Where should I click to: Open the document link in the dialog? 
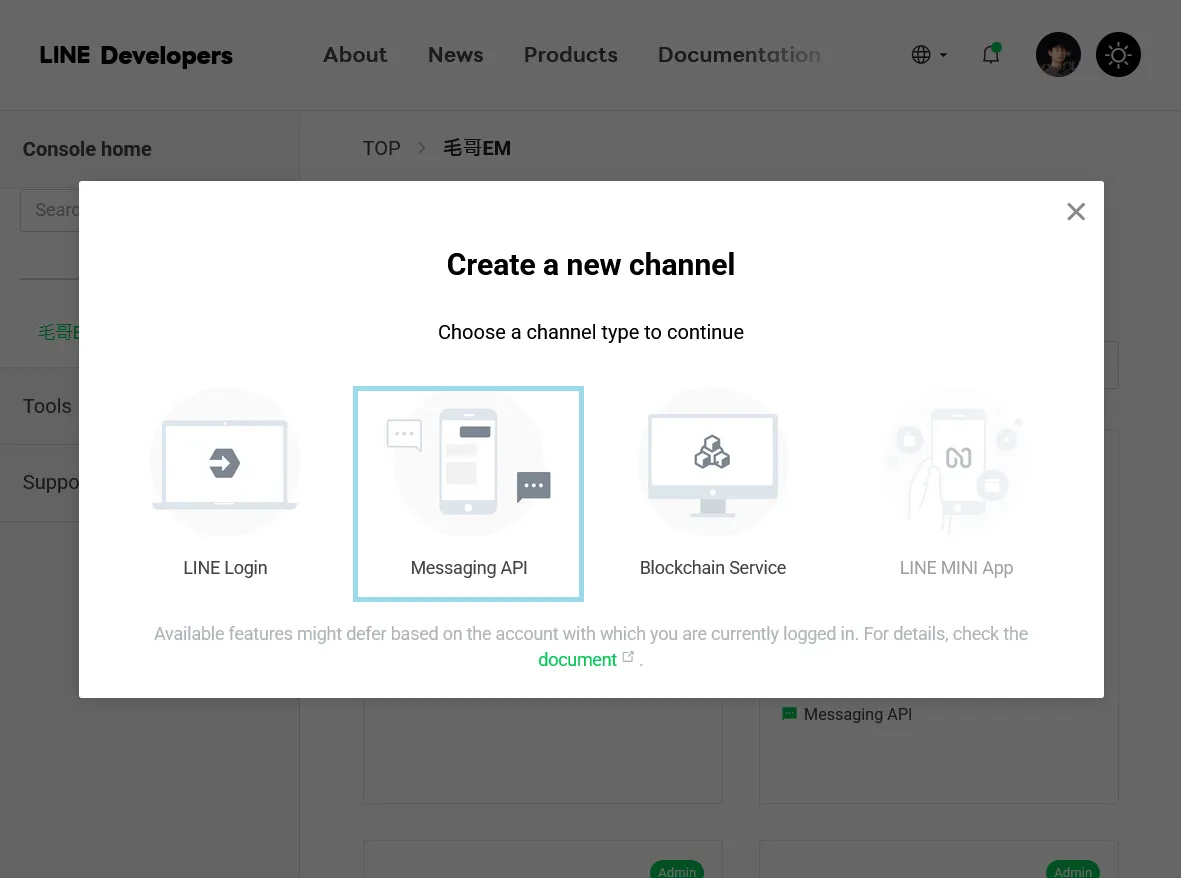[577, 660]
